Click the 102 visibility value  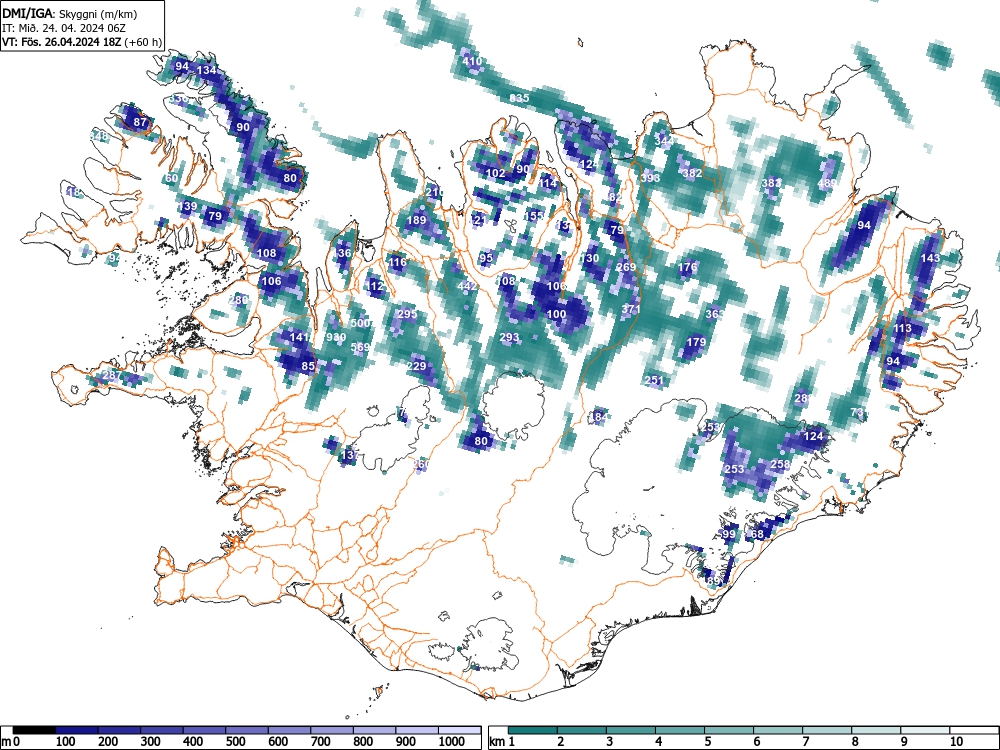tap(496, 173)
